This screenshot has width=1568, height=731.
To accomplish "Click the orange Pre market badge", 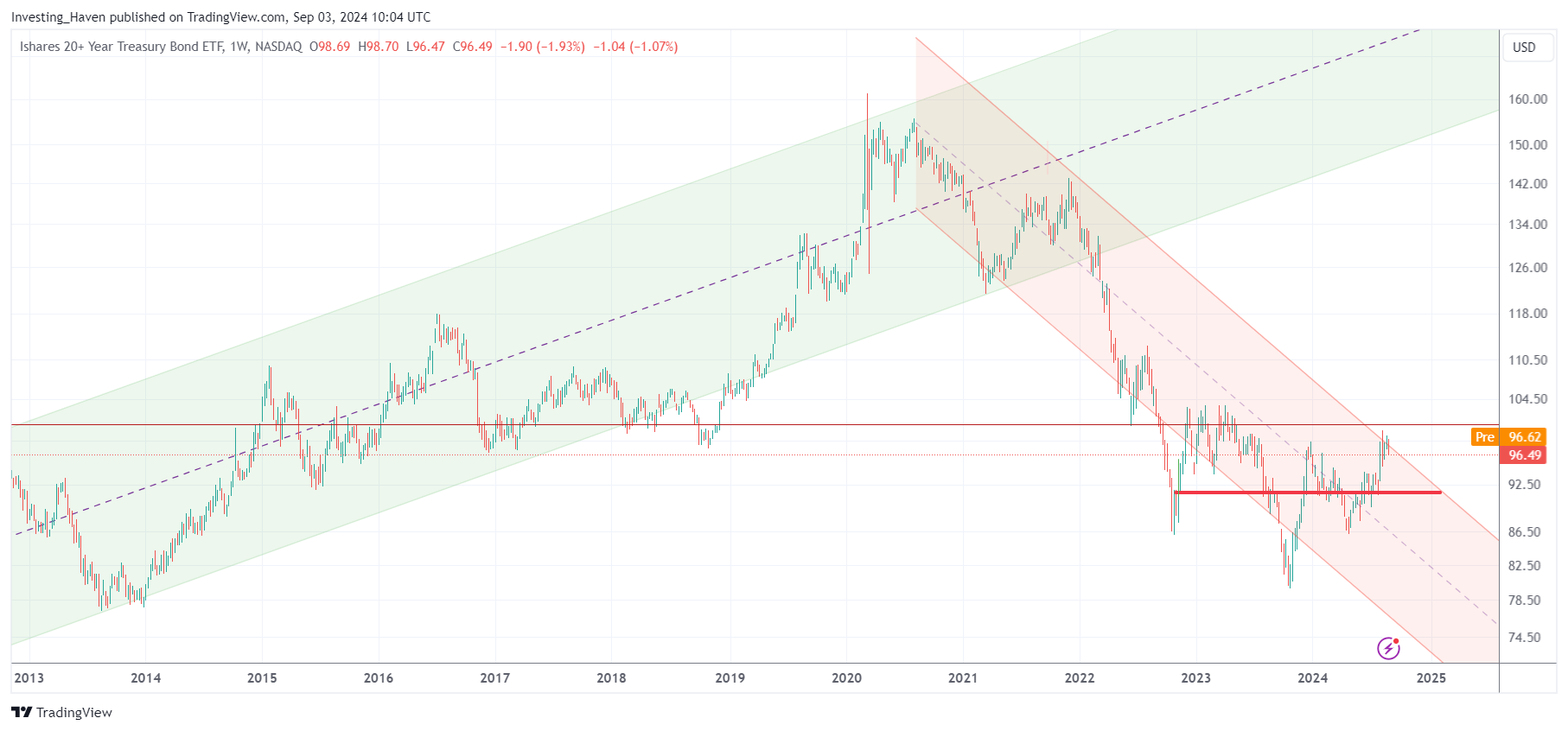I will tap(1484, 437).
